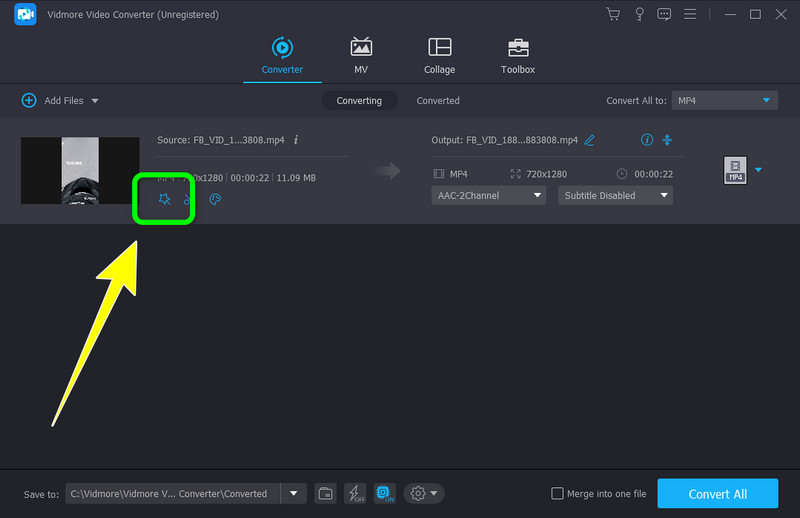Open the scissors Cut tool
The height and width of the screenshot is (518, 800).
tap(188, 199)
